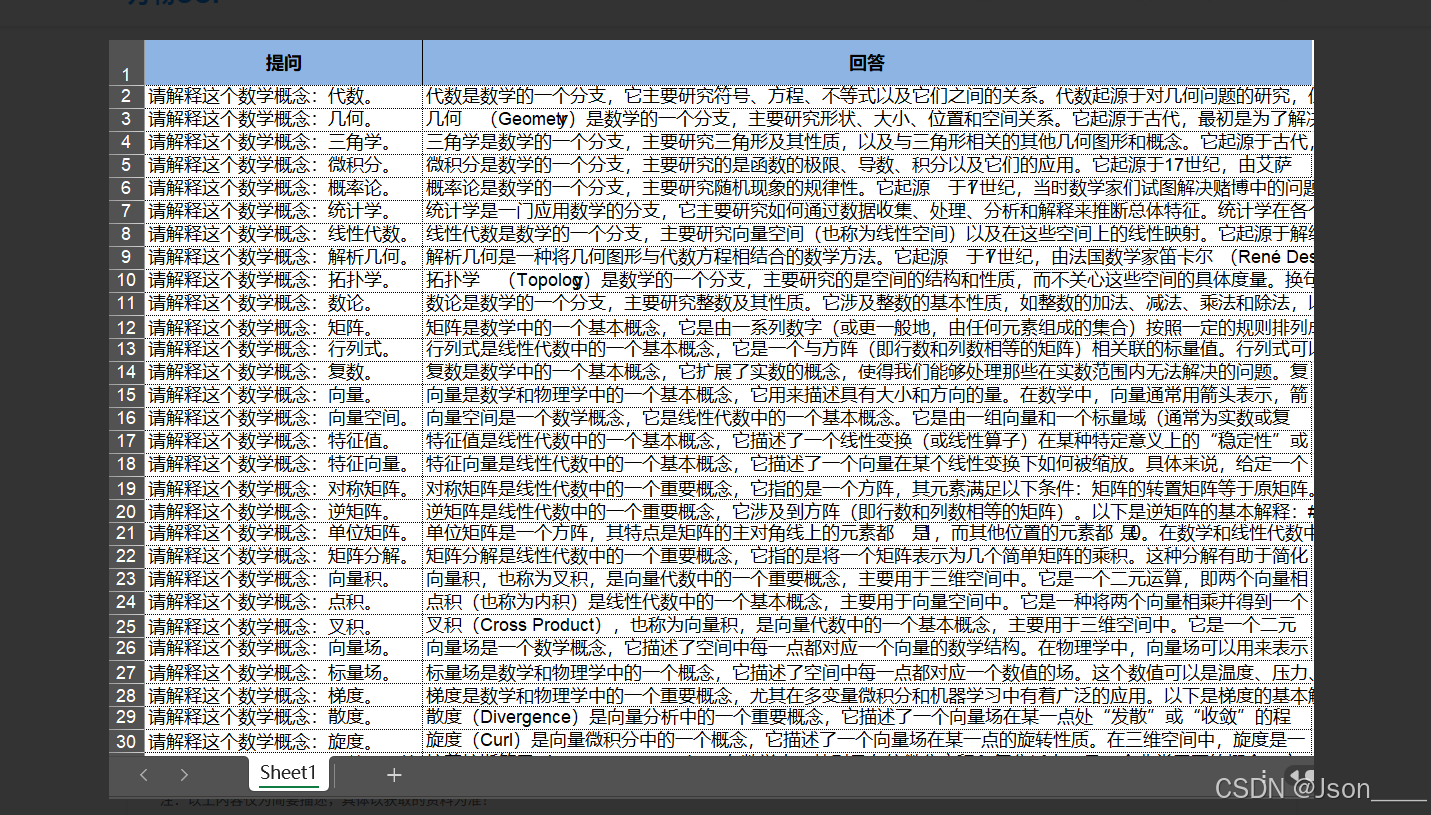Click cell 请解释这个数学概念：矩阵。

[x=283, y=327]
